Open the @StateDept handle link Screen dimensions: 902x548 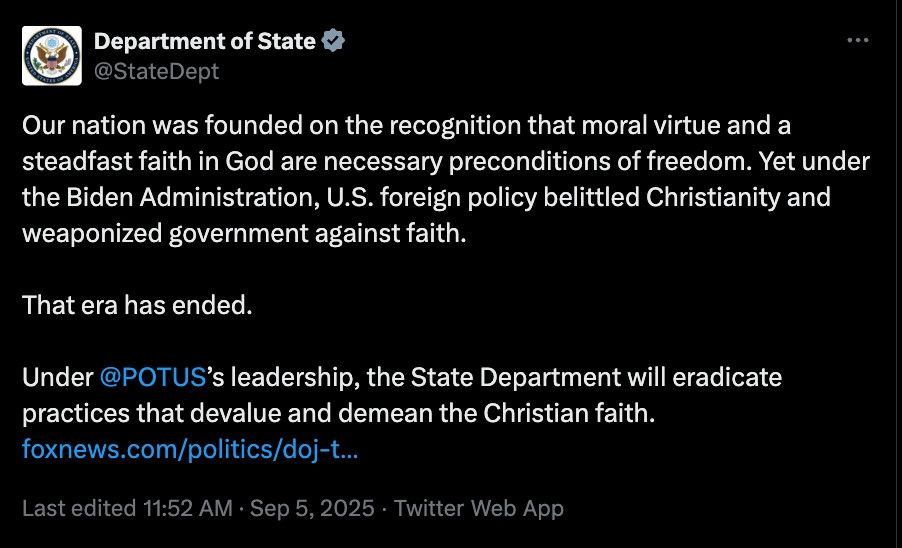[x=156, y=71]
